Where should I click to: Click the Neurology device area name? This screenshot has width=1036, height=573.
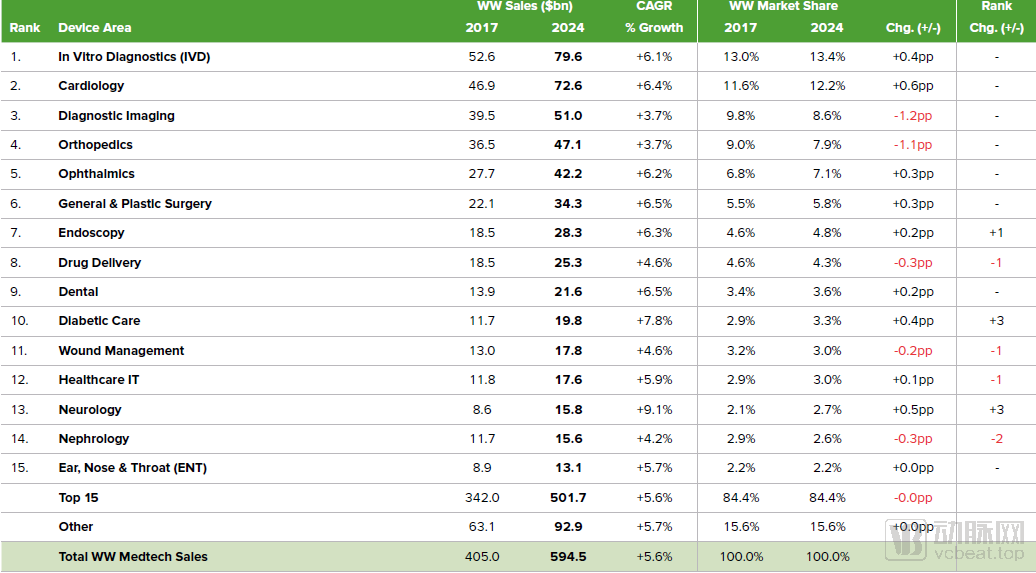coord(90,410)
